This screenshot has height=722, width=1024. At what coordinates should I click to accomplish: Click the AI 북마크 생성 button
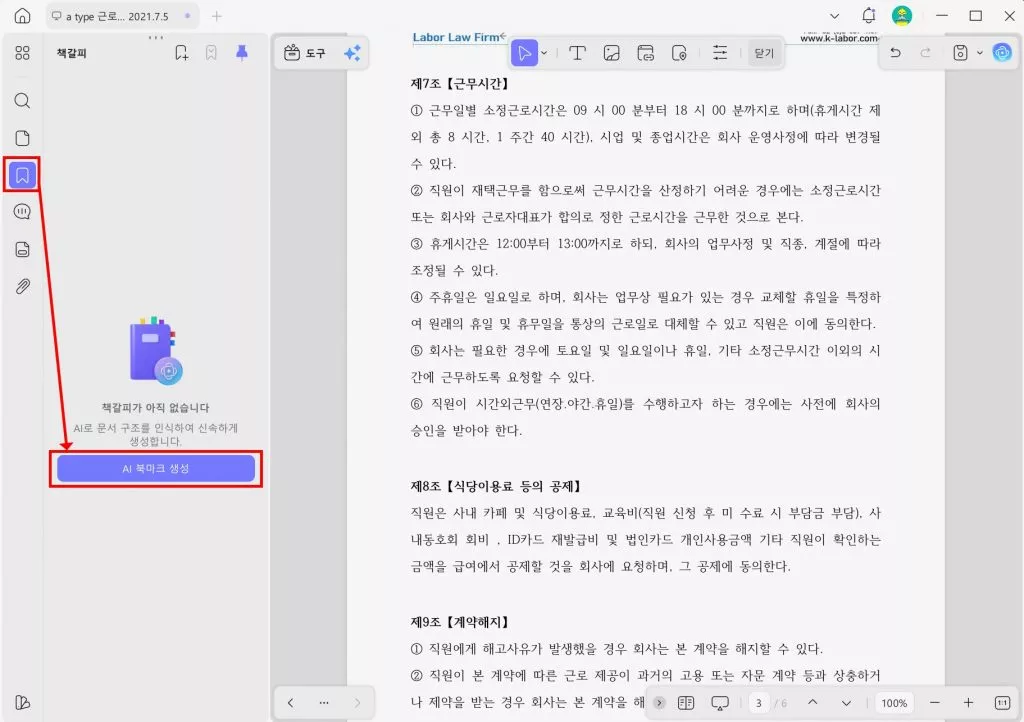click(156, 470)
